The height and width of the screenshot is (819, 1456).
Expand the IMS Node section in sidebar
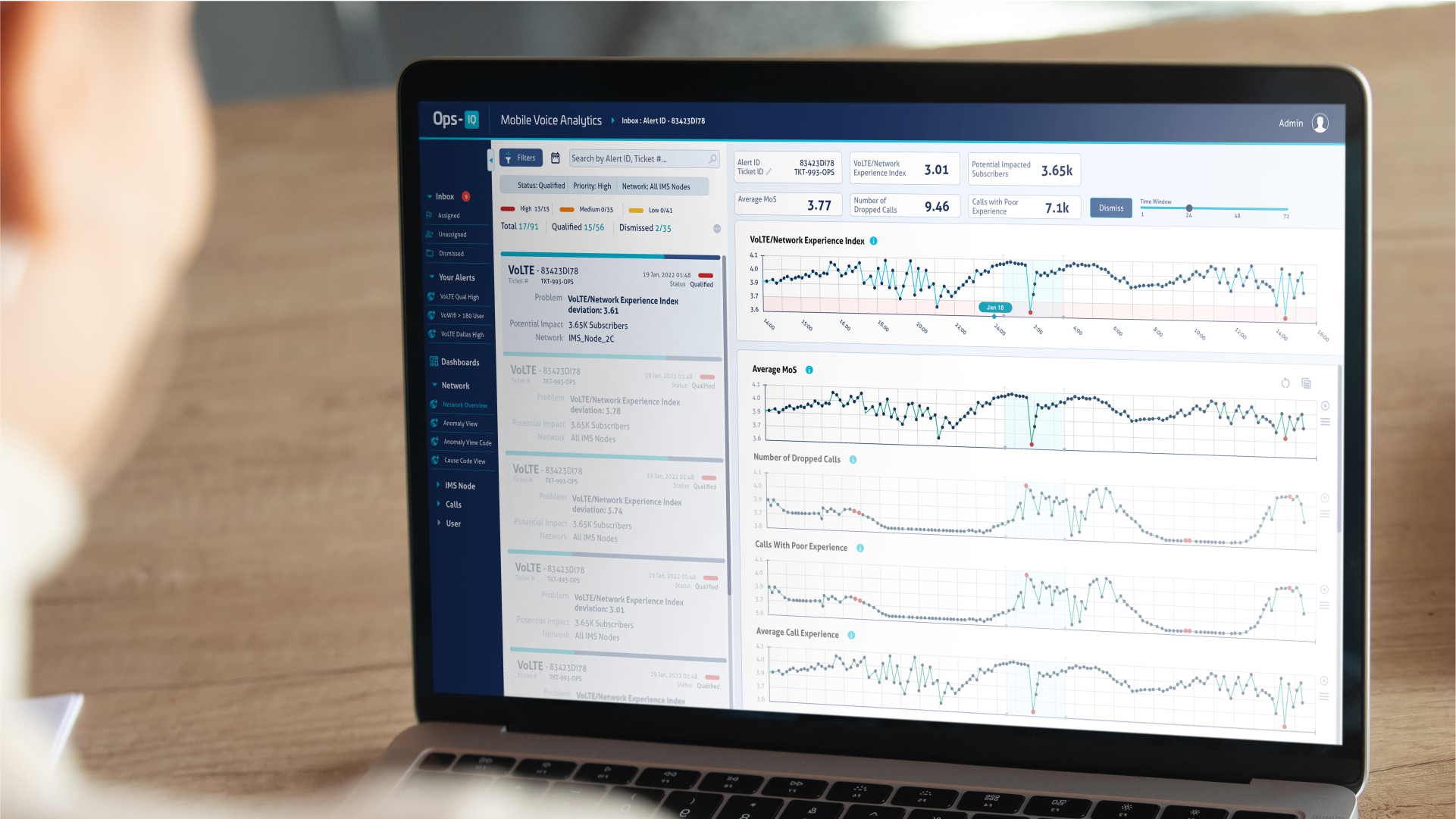coord(438,485)
